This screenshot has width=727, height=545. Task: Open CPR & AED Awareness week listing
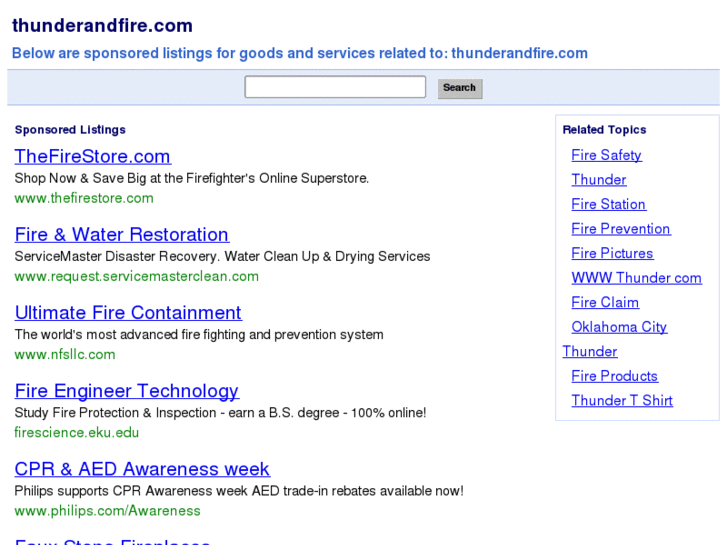[142, 469]
